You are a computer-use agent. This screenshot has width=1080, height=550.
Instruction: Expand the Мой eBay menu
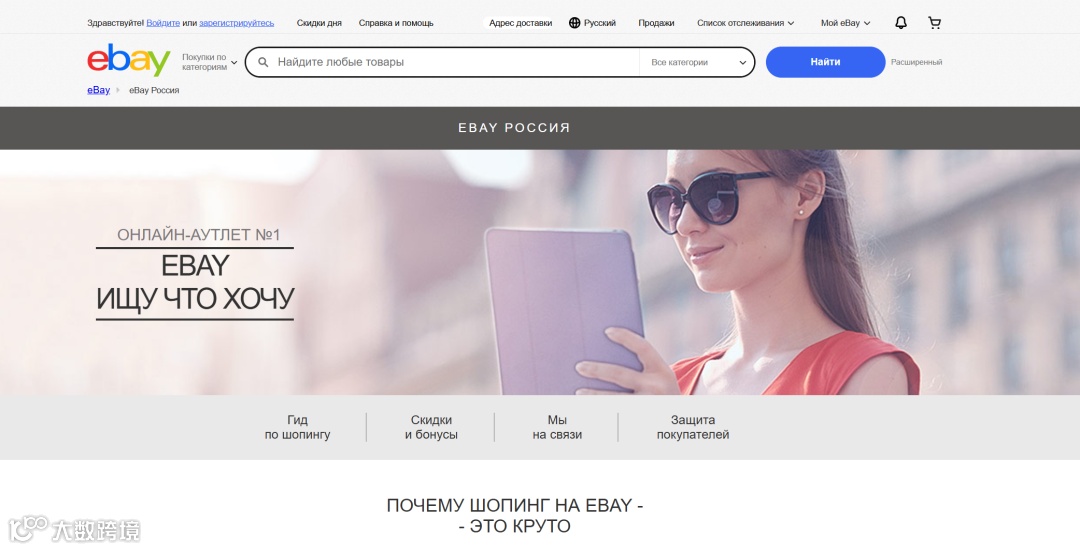pos(845,23)
